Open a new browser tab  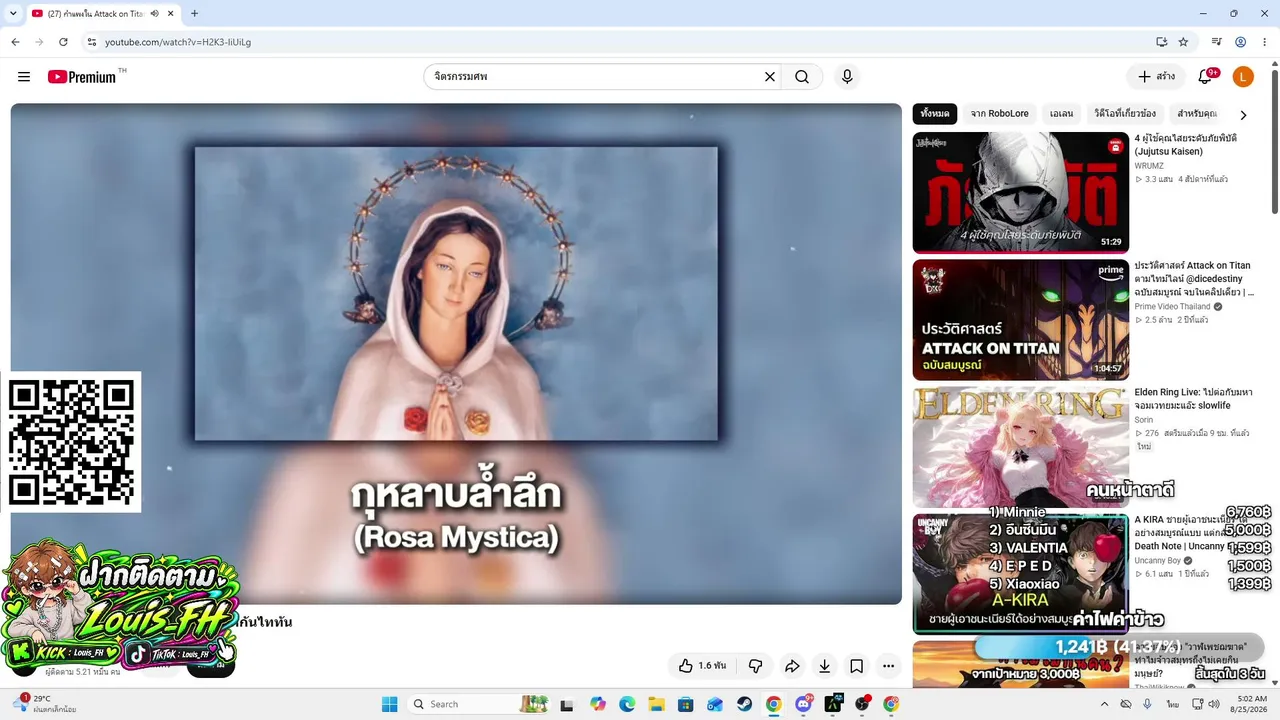click(x=194, y=13)
